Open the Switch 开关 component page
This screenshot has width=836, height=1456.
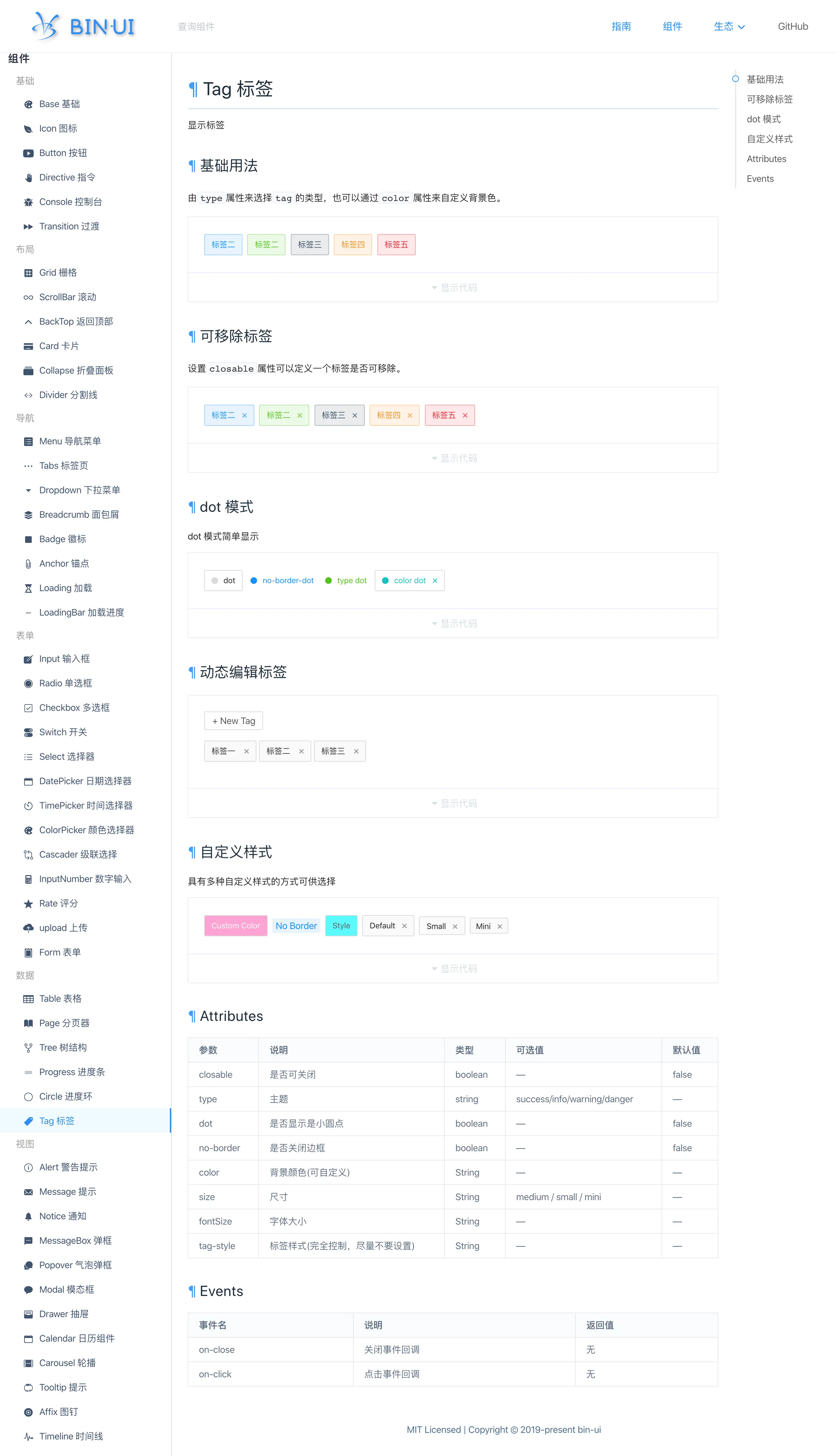(63, 732)
